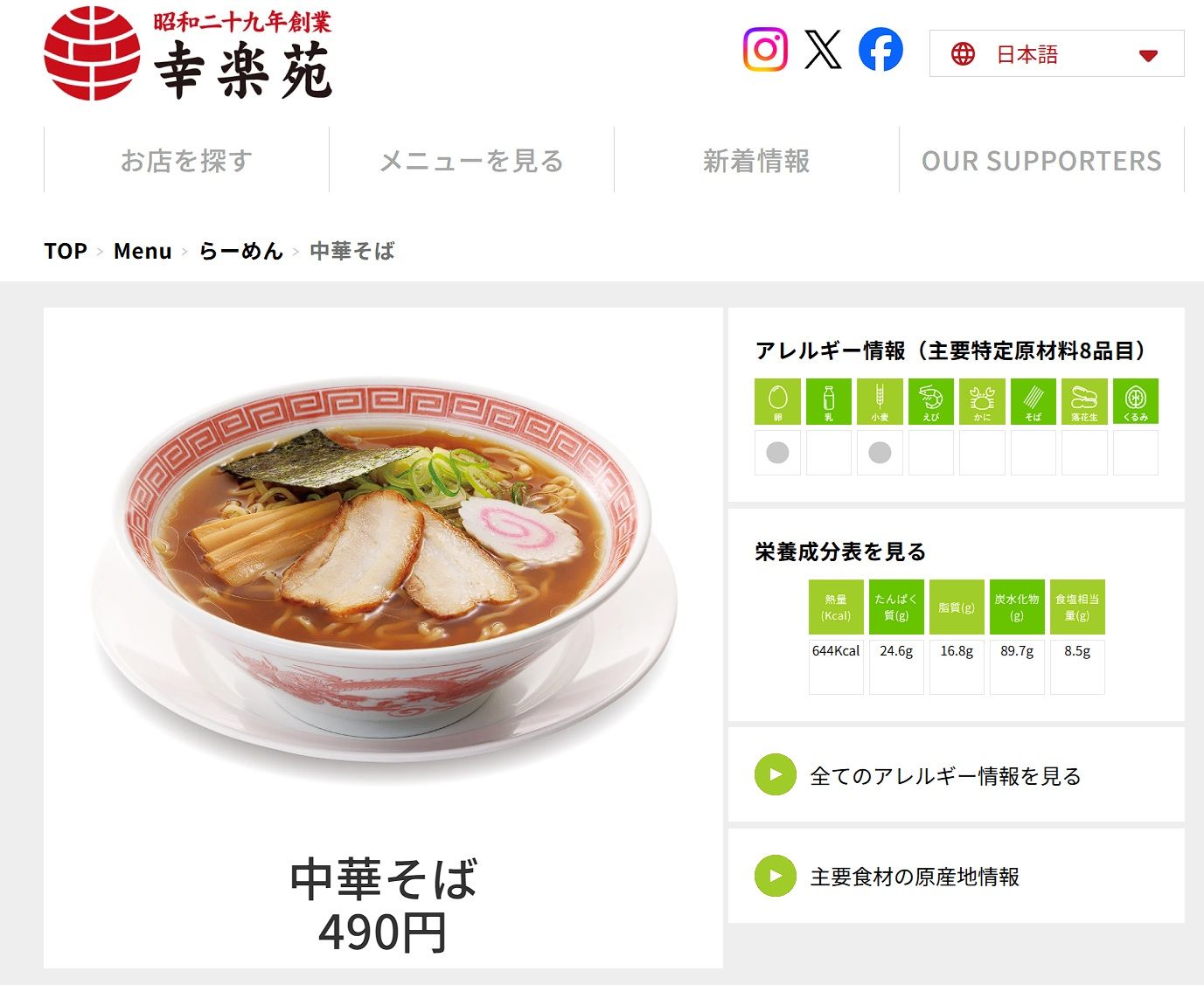The height and width of the screenshot is (985, 1204).
Task: Expand 主要食材の原産地情報 section
Action: 956,876
